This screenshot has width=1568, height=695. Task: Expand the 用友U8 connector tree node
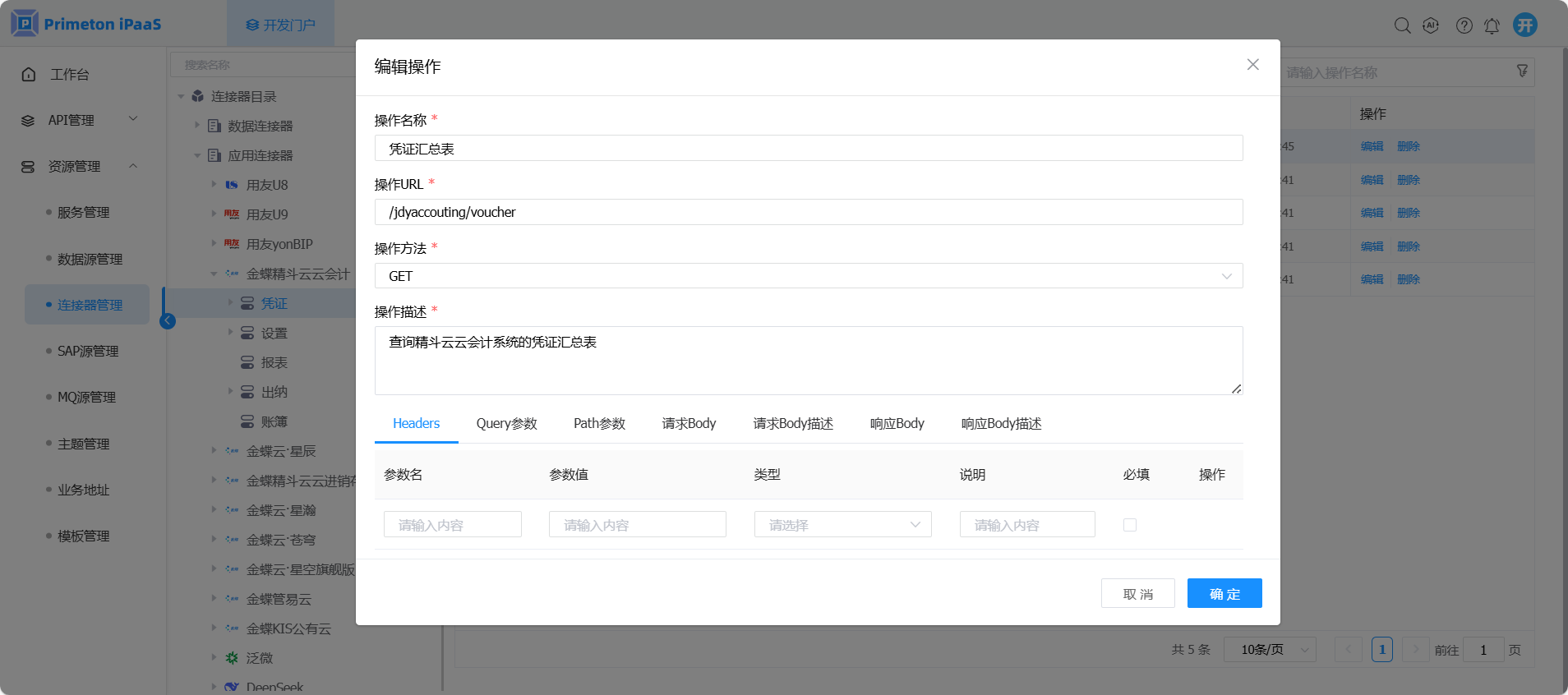[214, 185]
